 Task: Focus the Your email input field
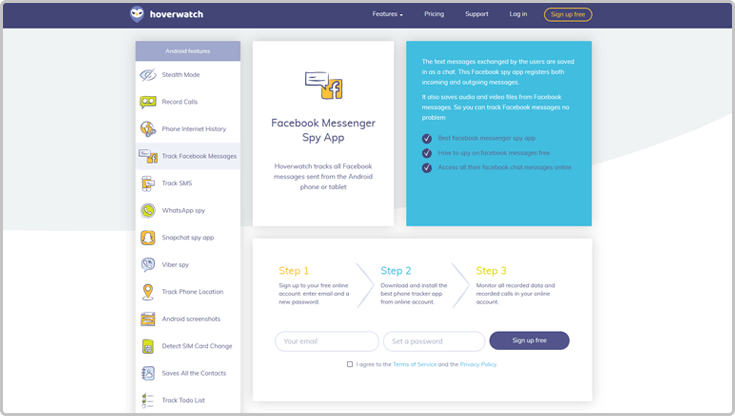(326, 341)
